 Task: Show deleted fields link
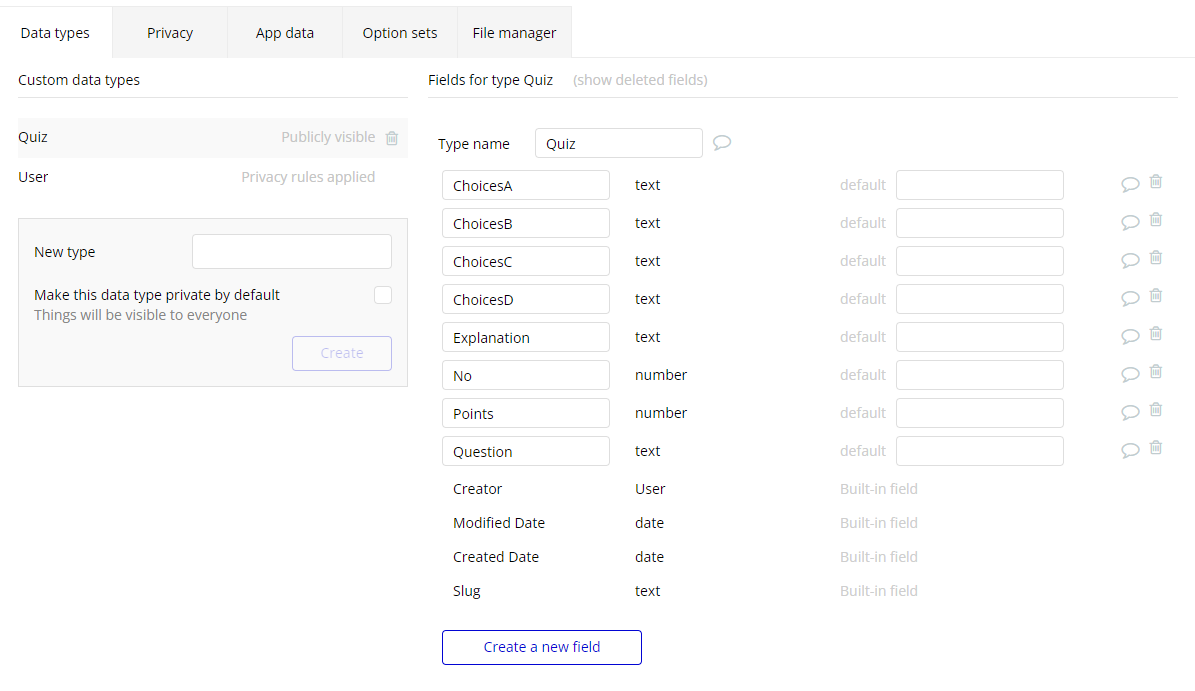pos(640,80)
